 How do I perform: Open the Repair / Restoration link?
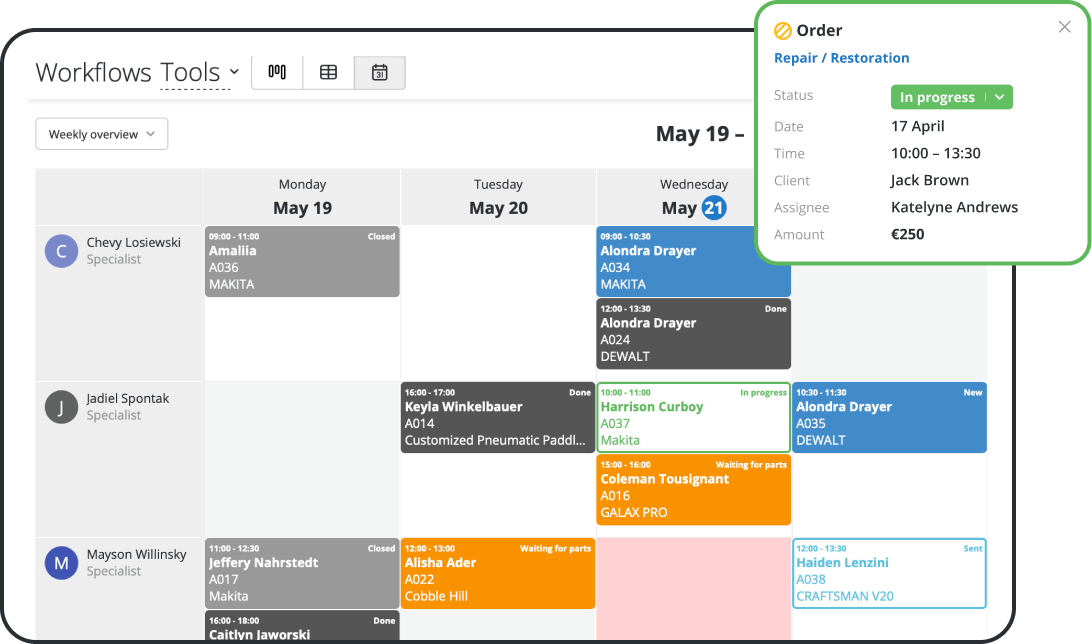click(841, 58)
